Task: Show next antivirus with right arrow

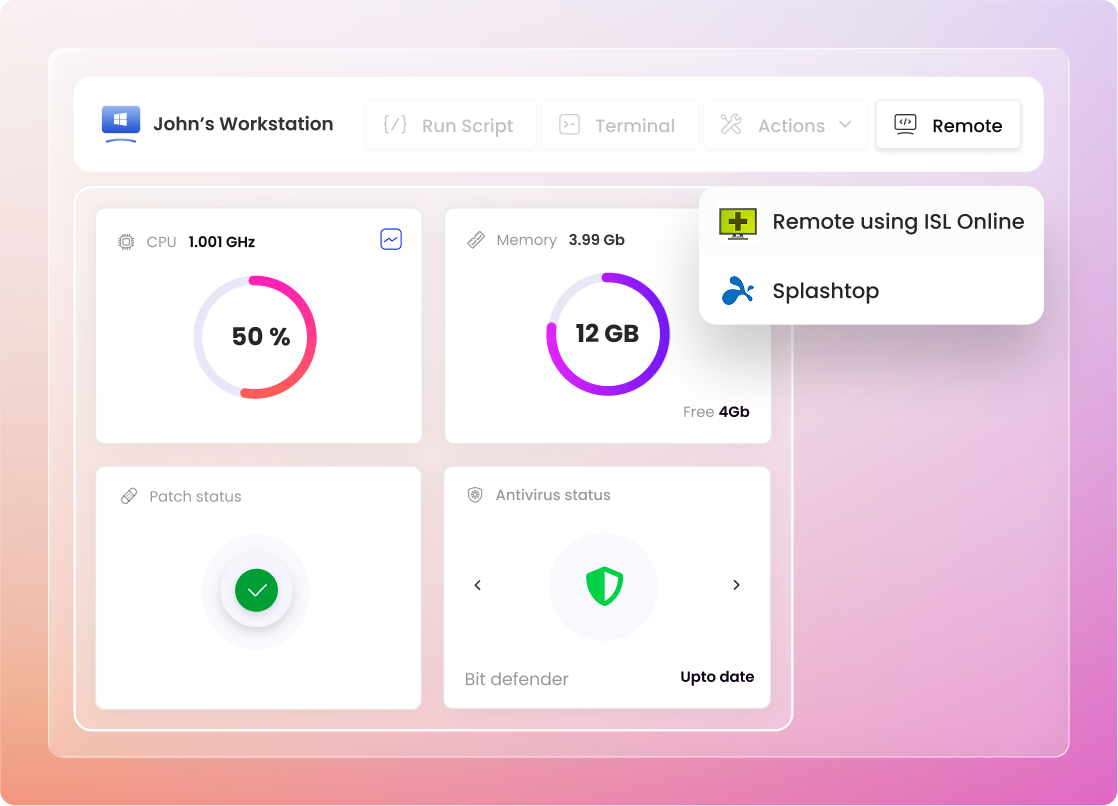Action: [737, 585]
